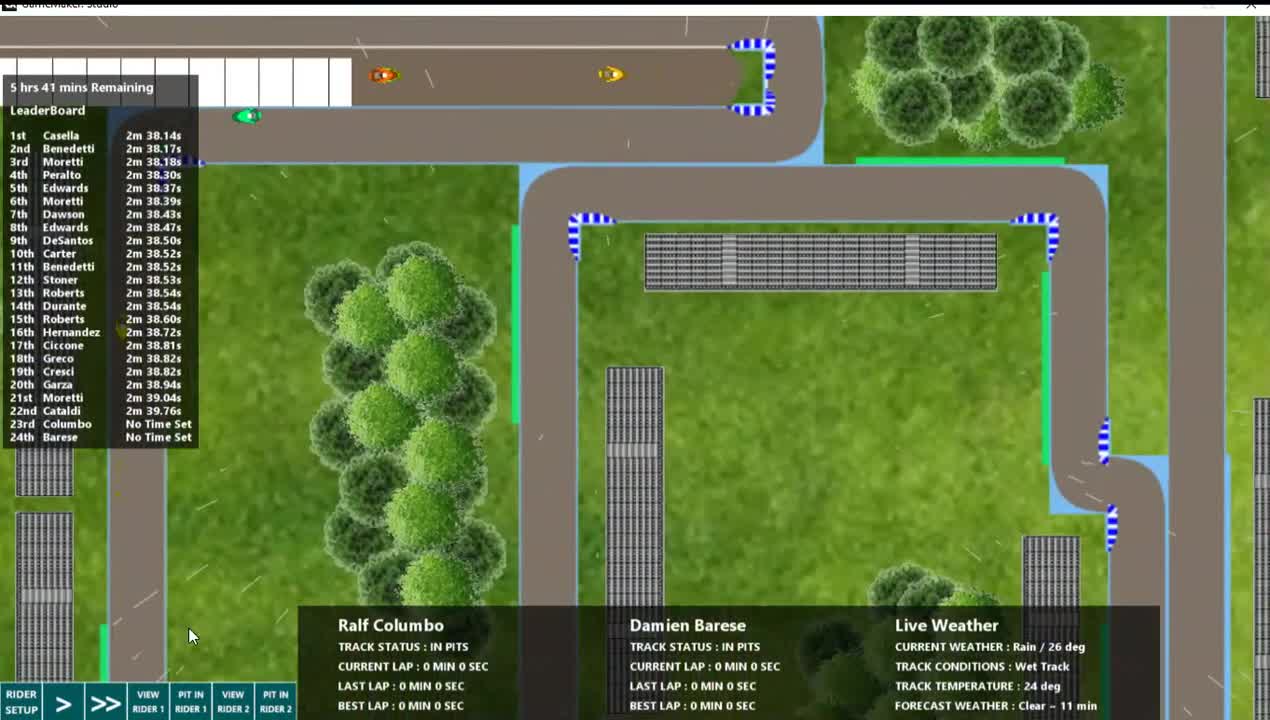1270x720 pixels.
Task: Click the double arrow fast-forward icon
Action: [105, 703]
